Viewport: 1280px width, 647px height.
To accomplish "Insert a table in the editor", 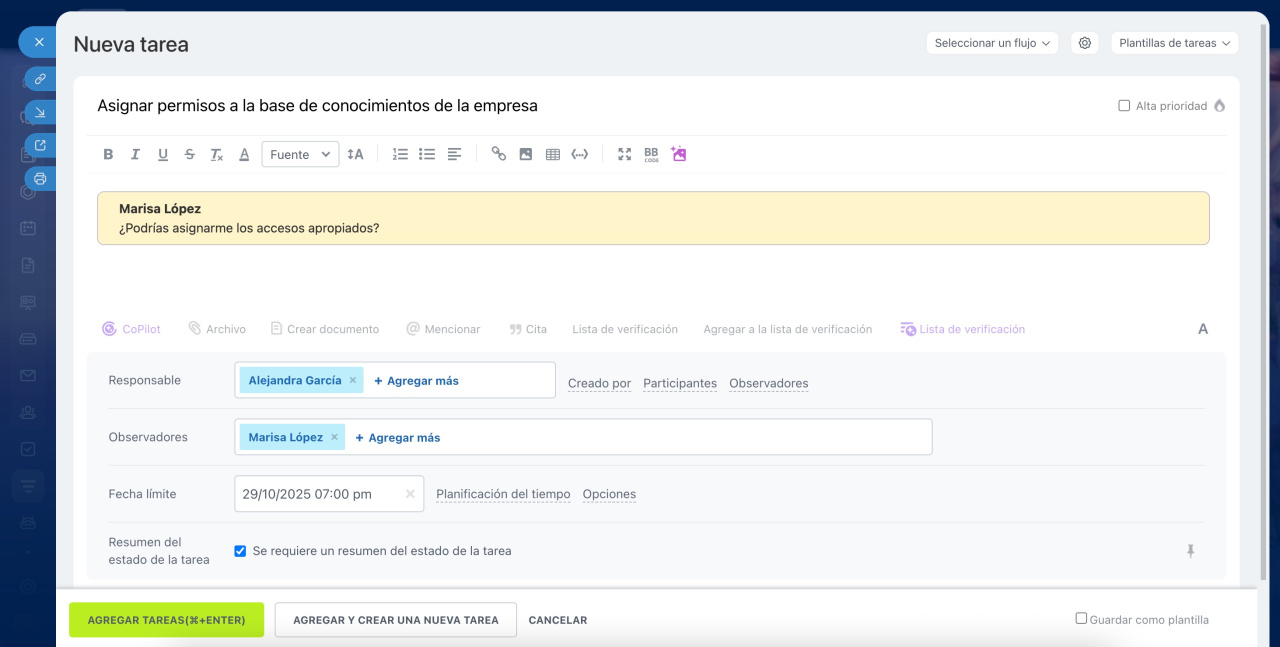I will [x=552, y=154].
